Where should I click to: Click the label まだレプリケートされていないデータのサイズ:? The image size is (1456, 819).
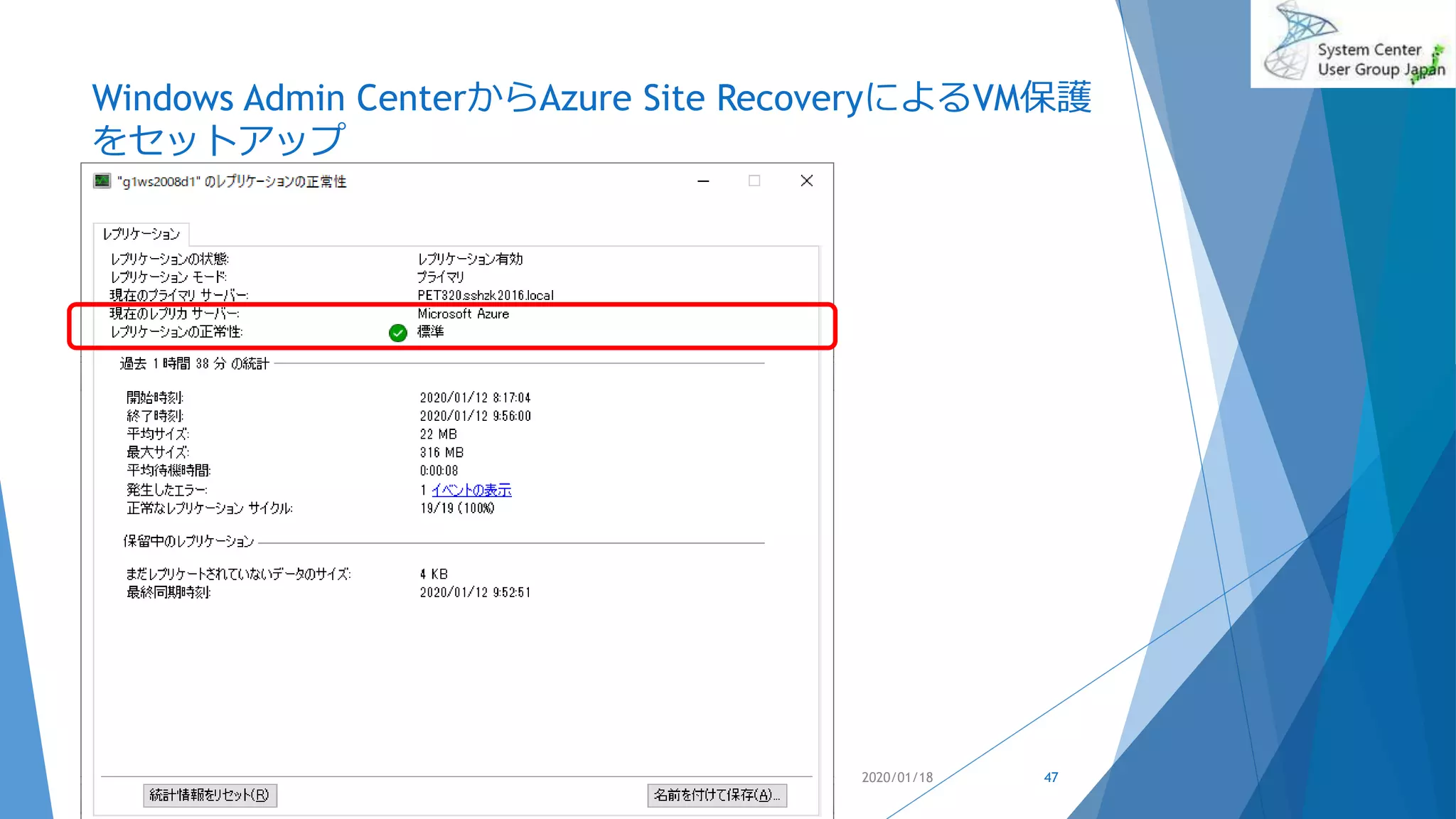click(239, 574)
